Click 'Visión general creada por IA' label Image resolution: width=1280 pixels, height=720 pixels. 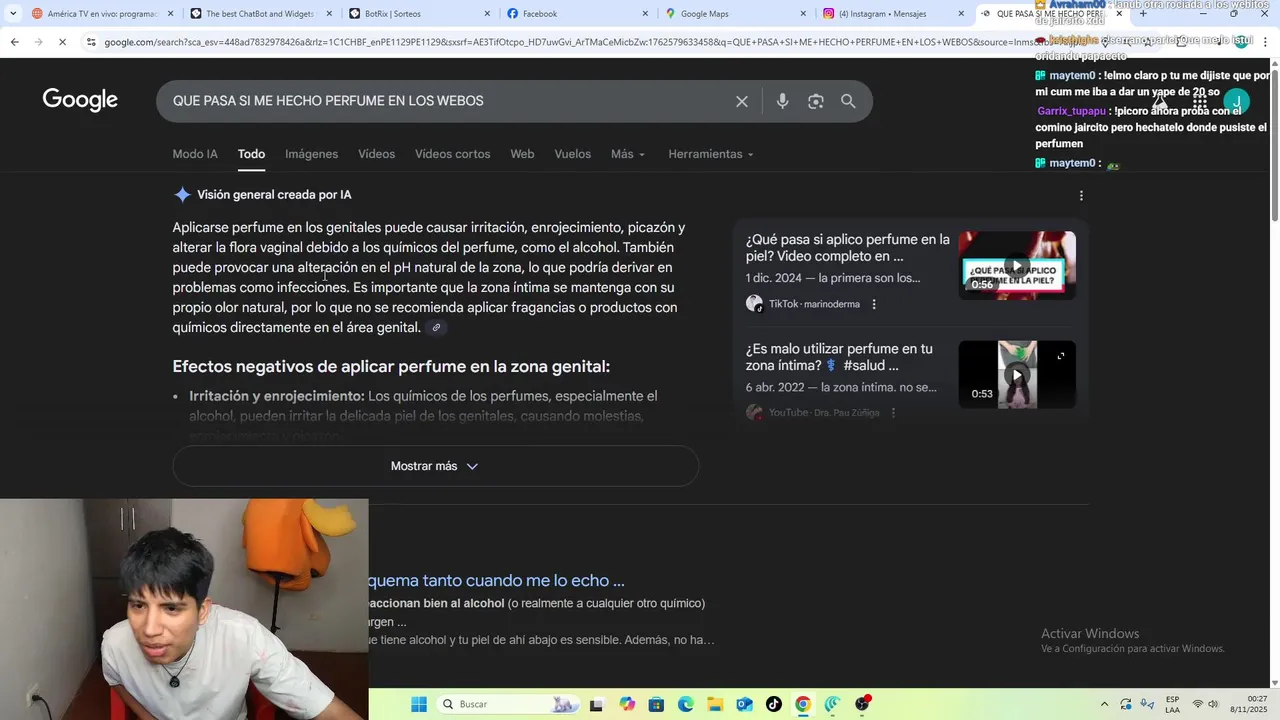pos(274,195)
